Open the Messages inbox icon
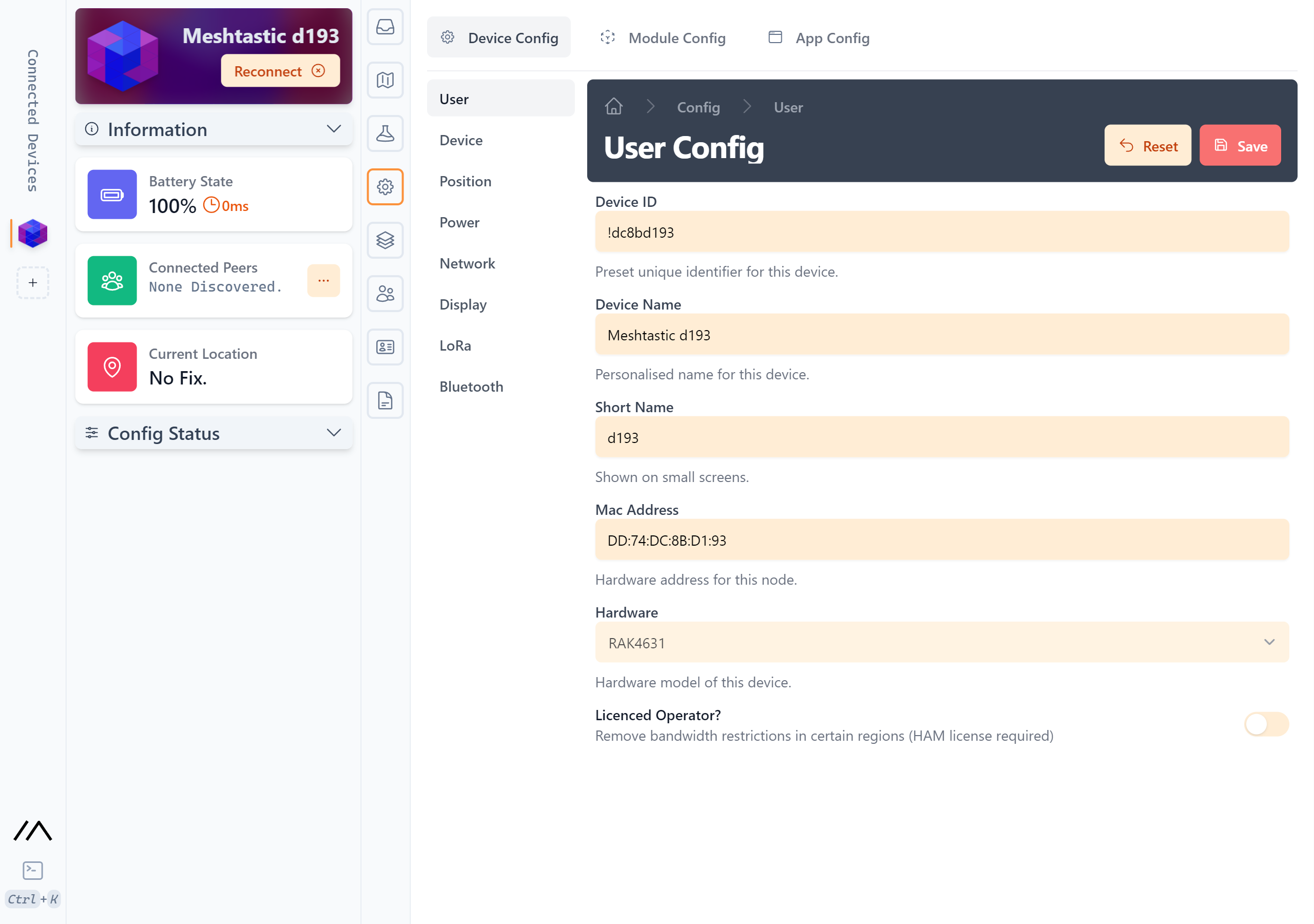The height and width of the screenshot is (924, 1314). [x=385, y=27]
